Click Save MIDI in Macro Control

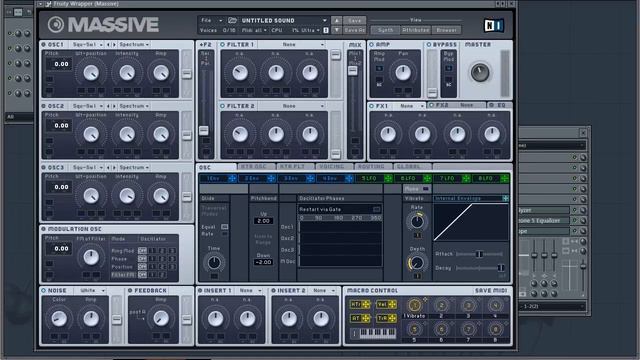(x=491, y=291)
